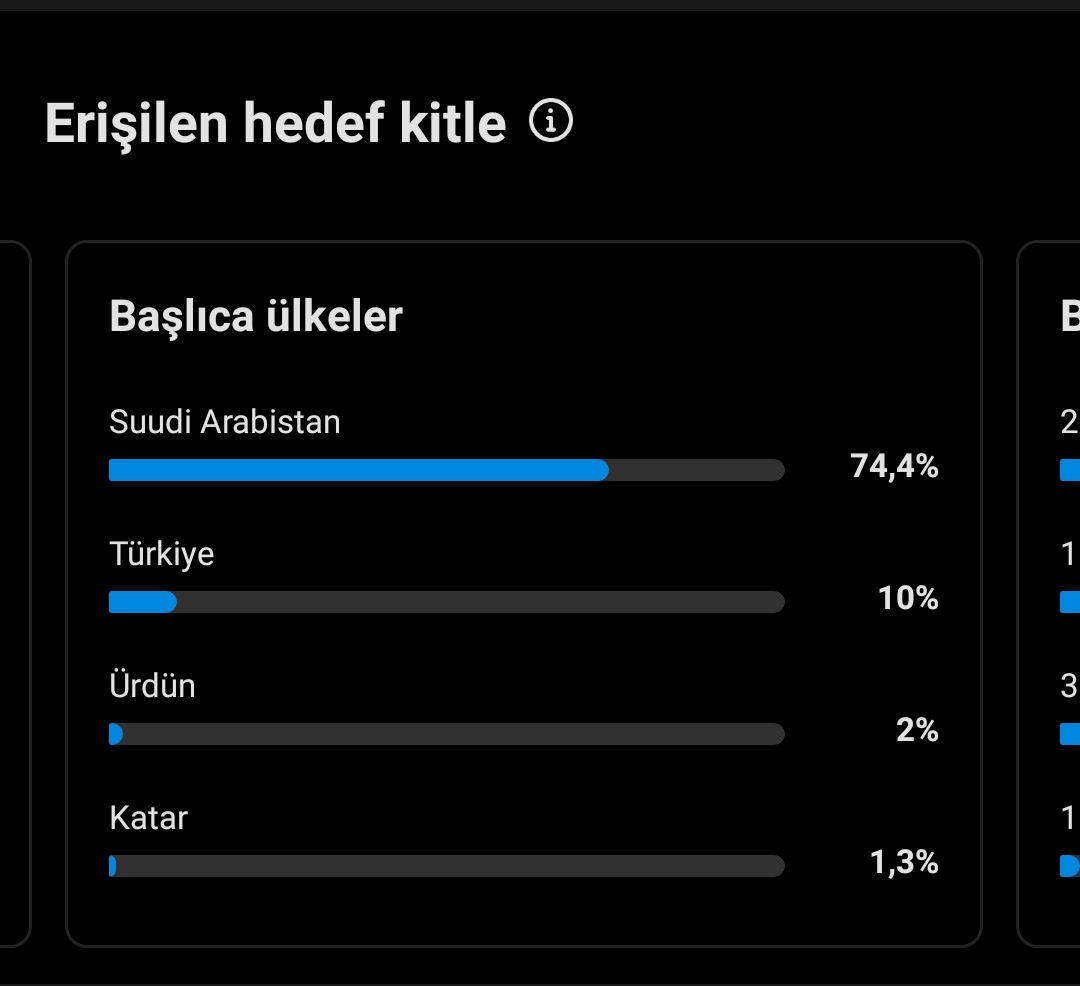Viewport: 1080px width, 986px height.
Task: Tap the 10% value for Türkiye
Action: [x=908, y=598]
